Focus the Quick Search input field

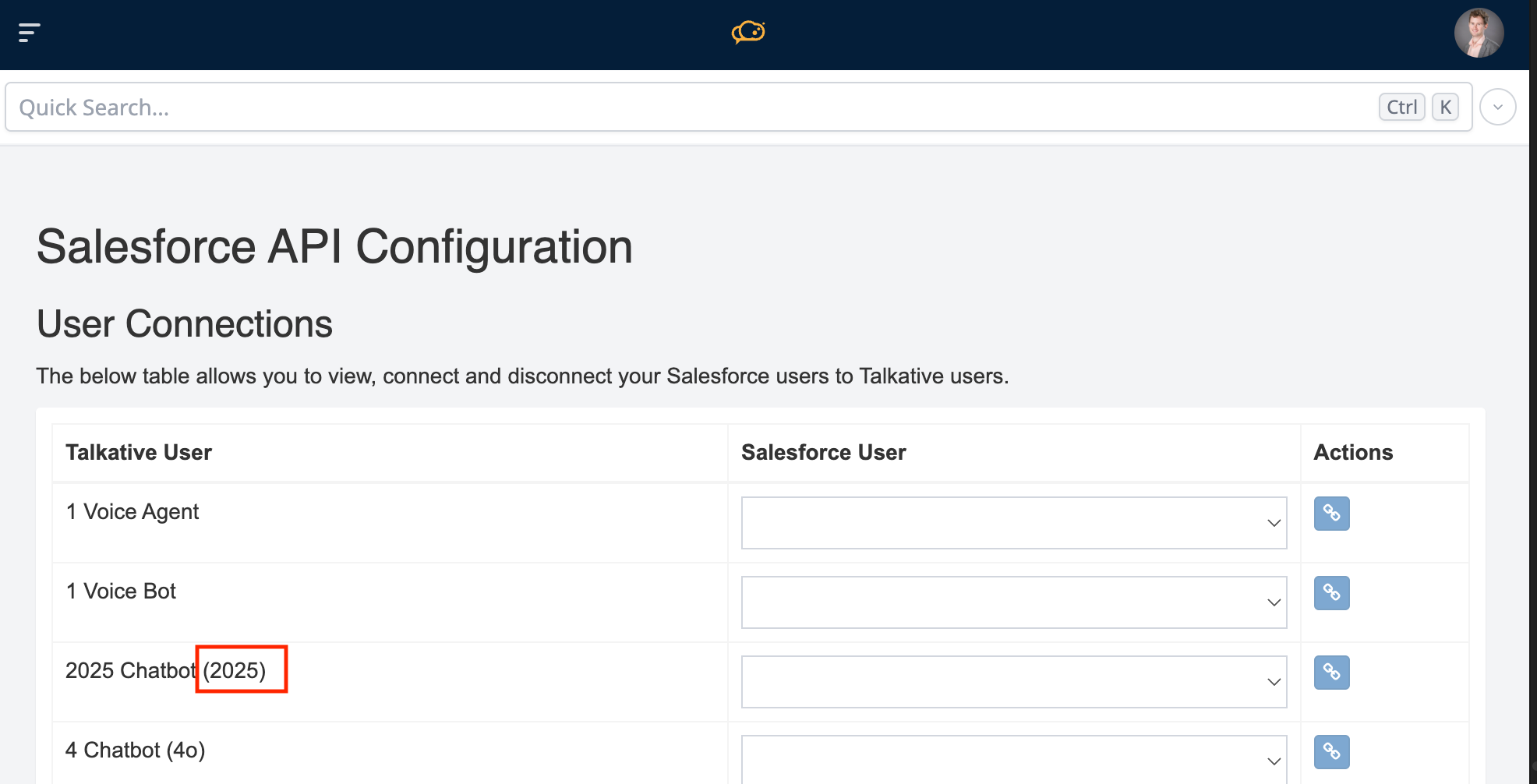coord(686,108)
